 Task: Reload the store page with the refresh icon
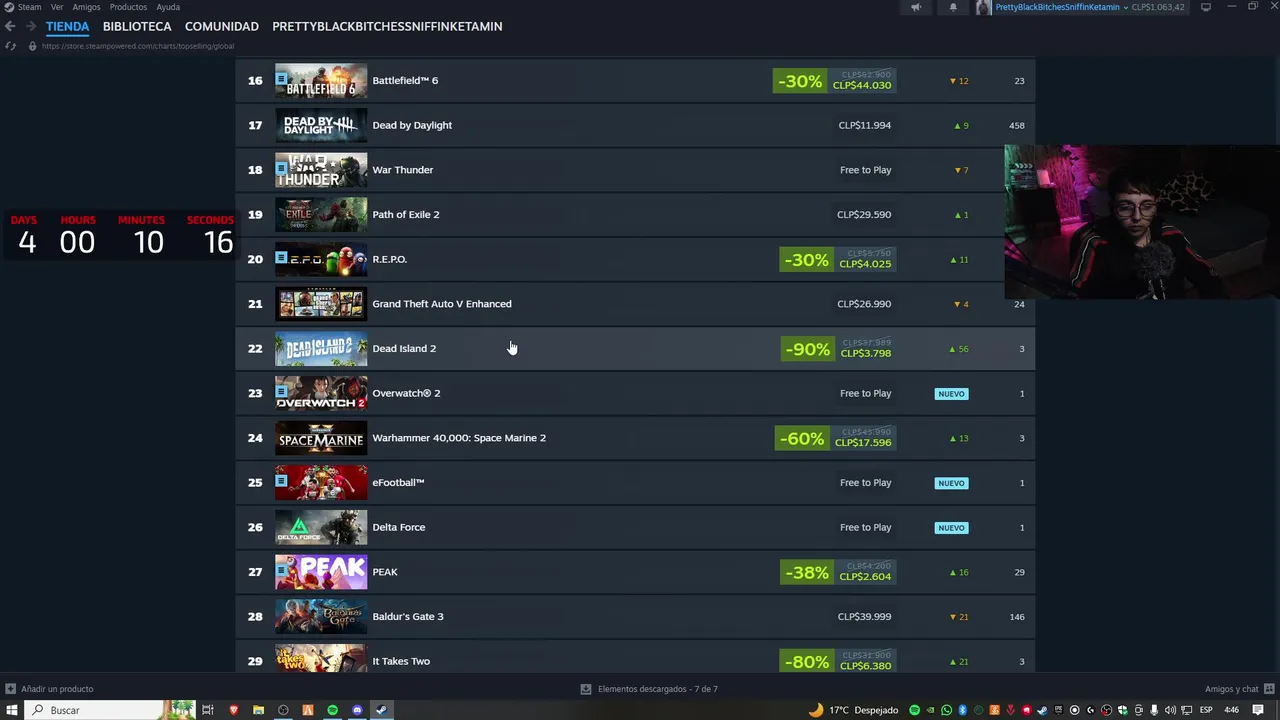[11, 46]
